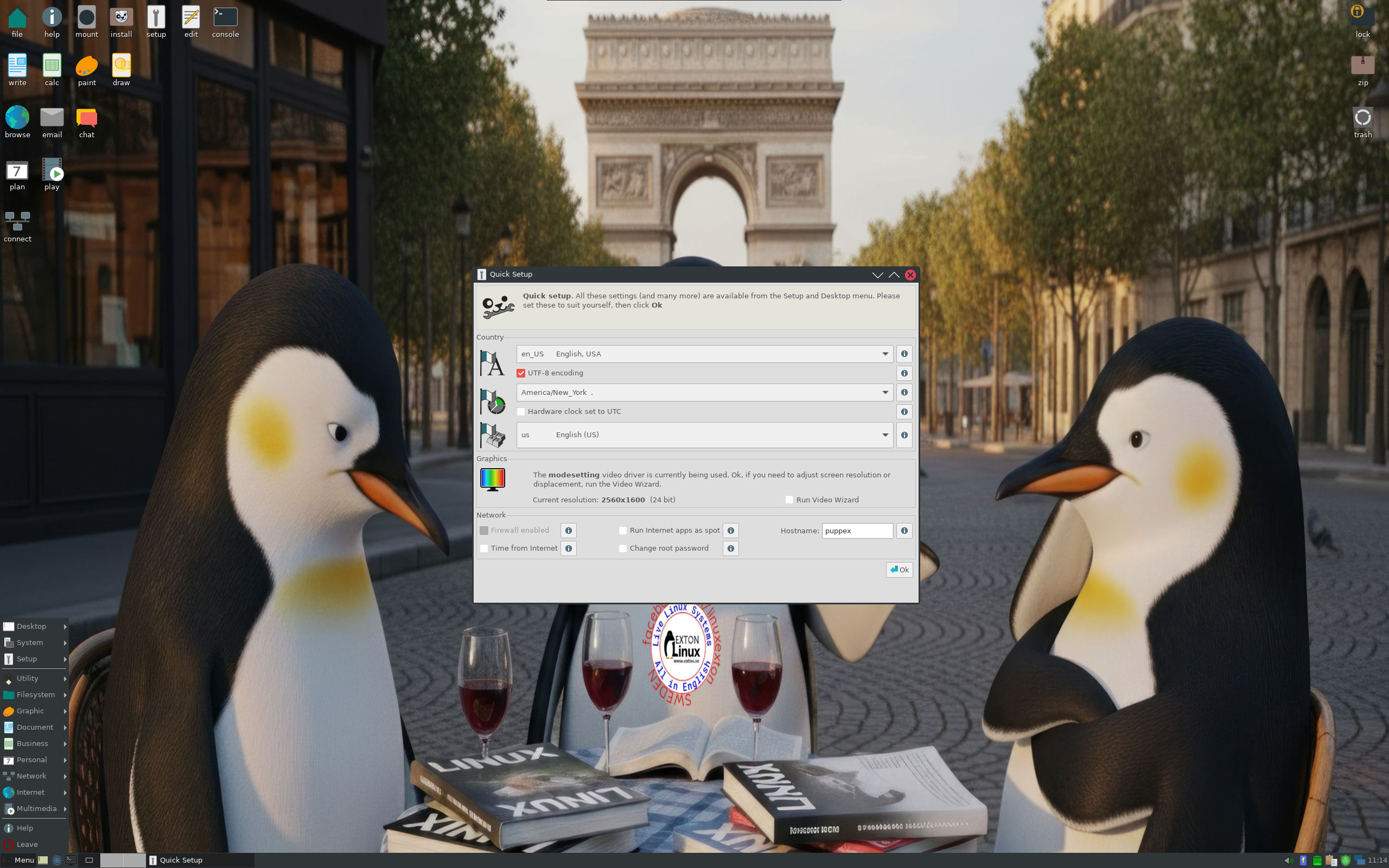The image size is (1389, 868).
Task: Open the mount desktop icon
Action: (x=87, y=22)
